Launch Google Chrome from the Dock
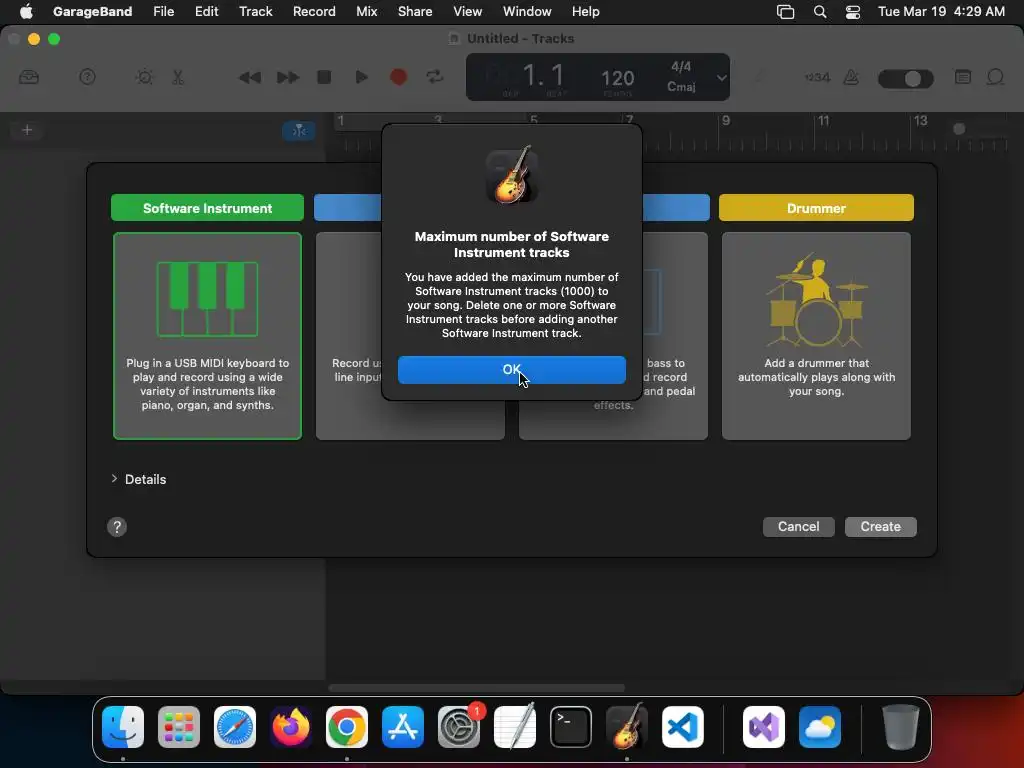 tap(347, 727)
